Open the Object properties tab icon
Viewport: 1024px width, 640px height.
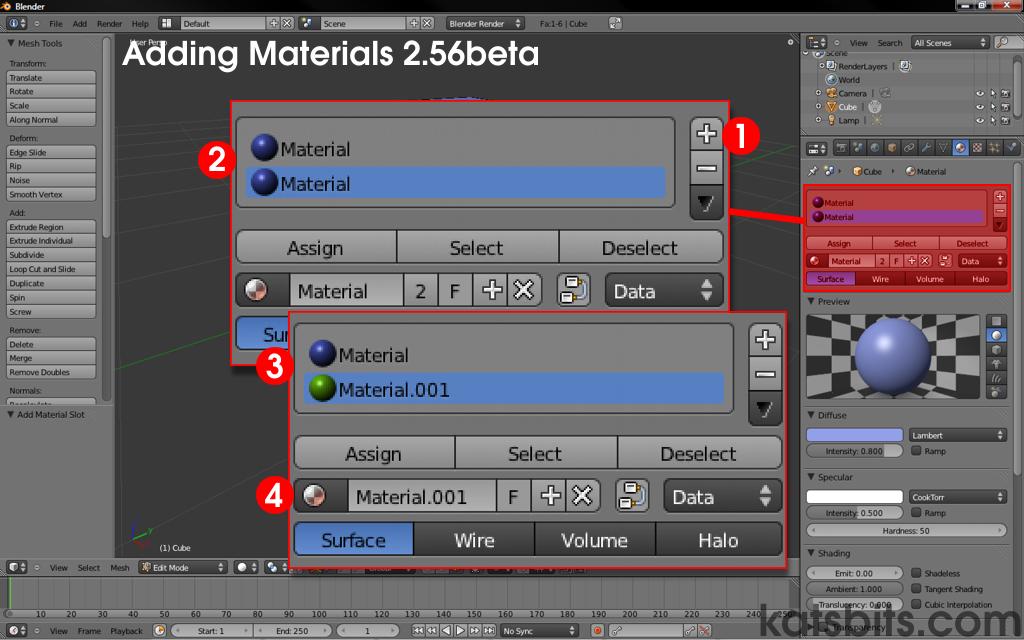(892, 148)
